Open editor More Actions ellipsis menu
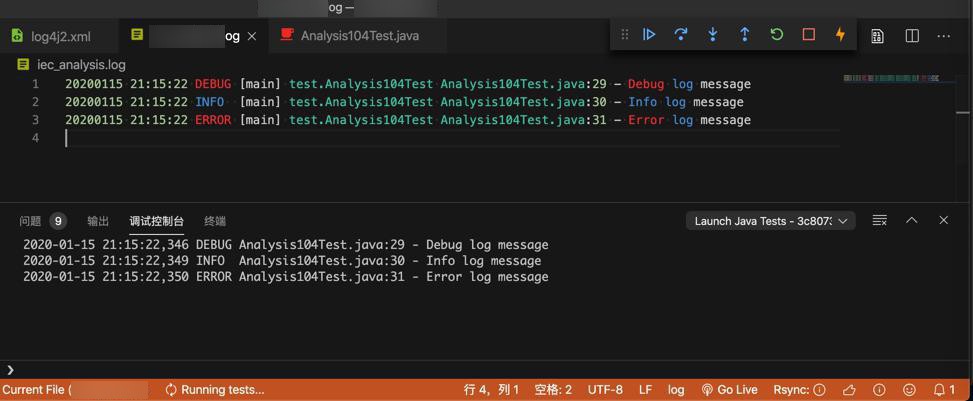The width and height of the screenshot is (973, 401). click(x=944, y=36)
